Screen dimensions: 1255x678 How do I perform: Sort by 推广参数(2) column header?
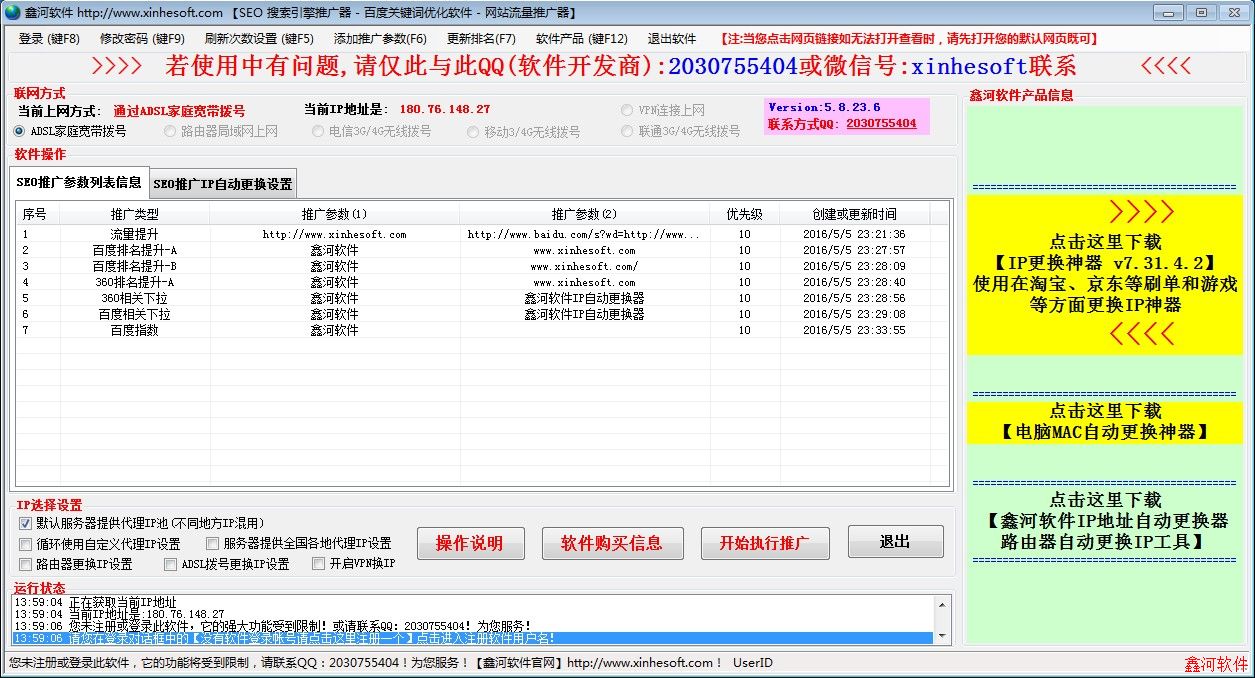[585, 214]
